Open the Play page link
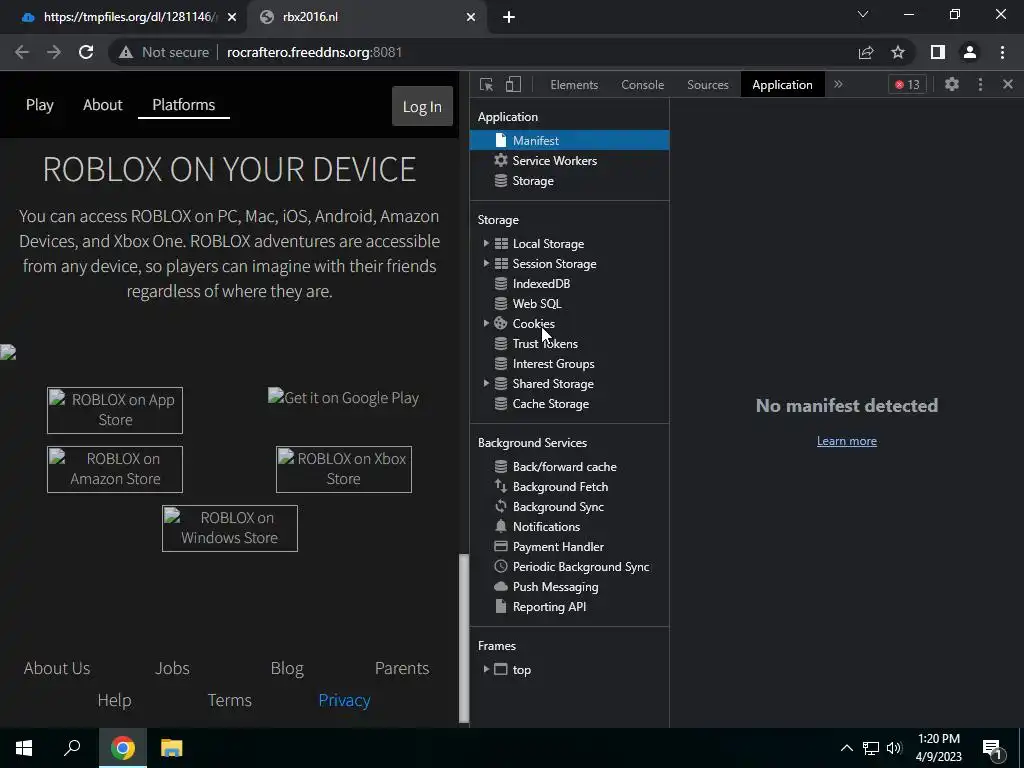This screenshot has width=1024, height=768. (40, 104)
